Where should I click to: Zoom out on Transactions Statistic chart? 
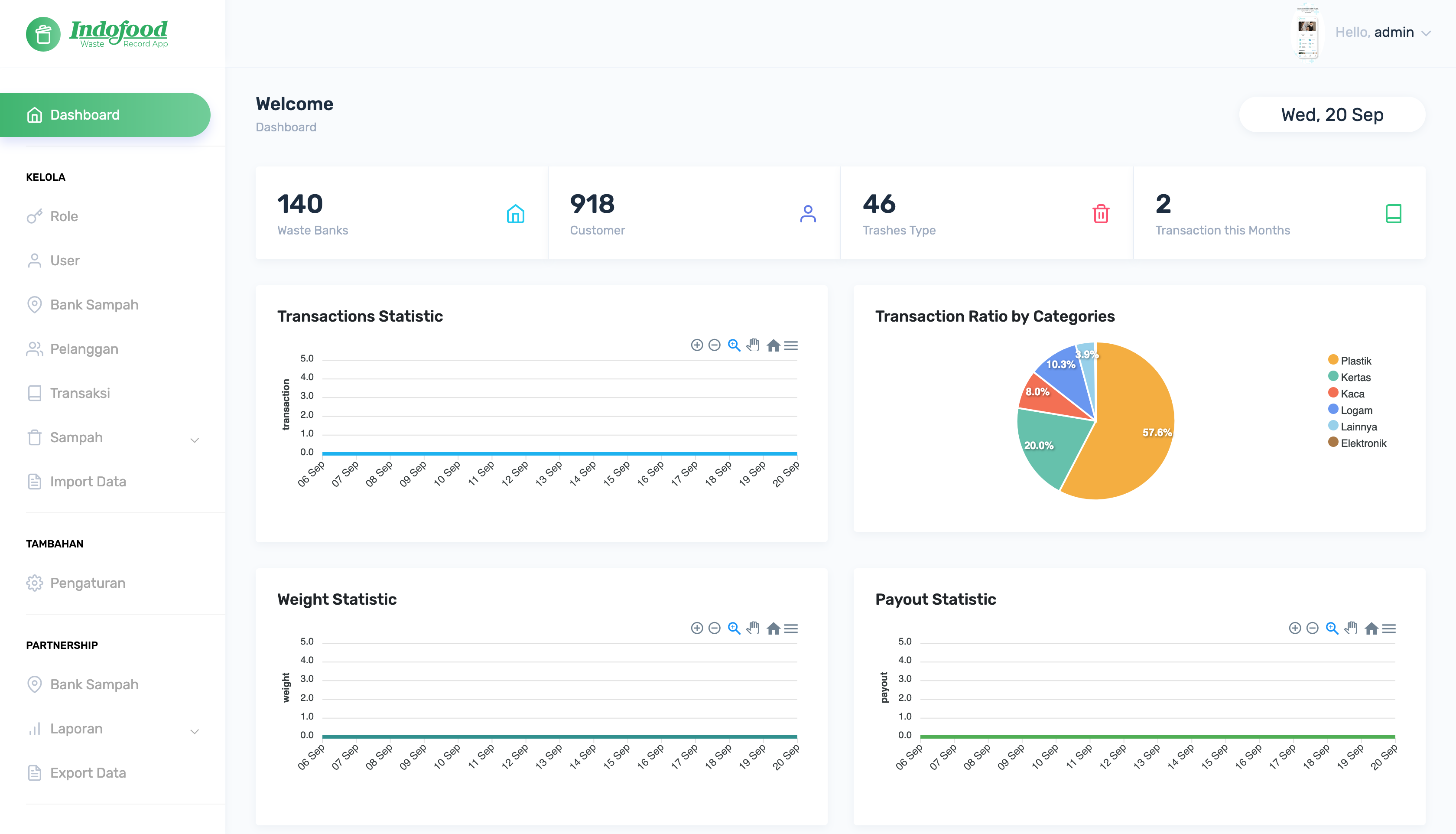(714, 345)
